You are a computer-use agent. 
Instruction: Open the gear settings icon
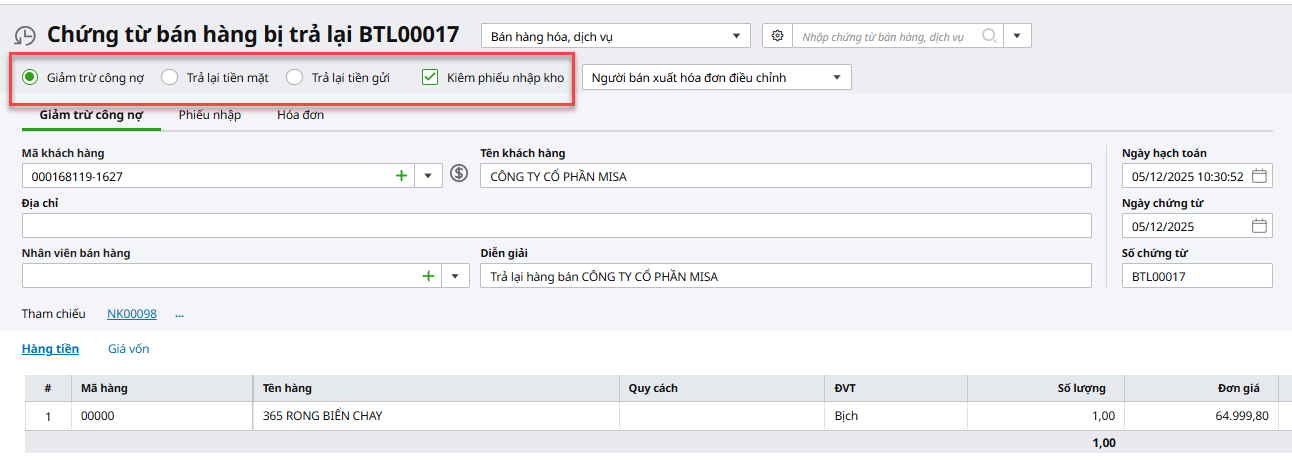pyautogui.click(x=777, y=36)
